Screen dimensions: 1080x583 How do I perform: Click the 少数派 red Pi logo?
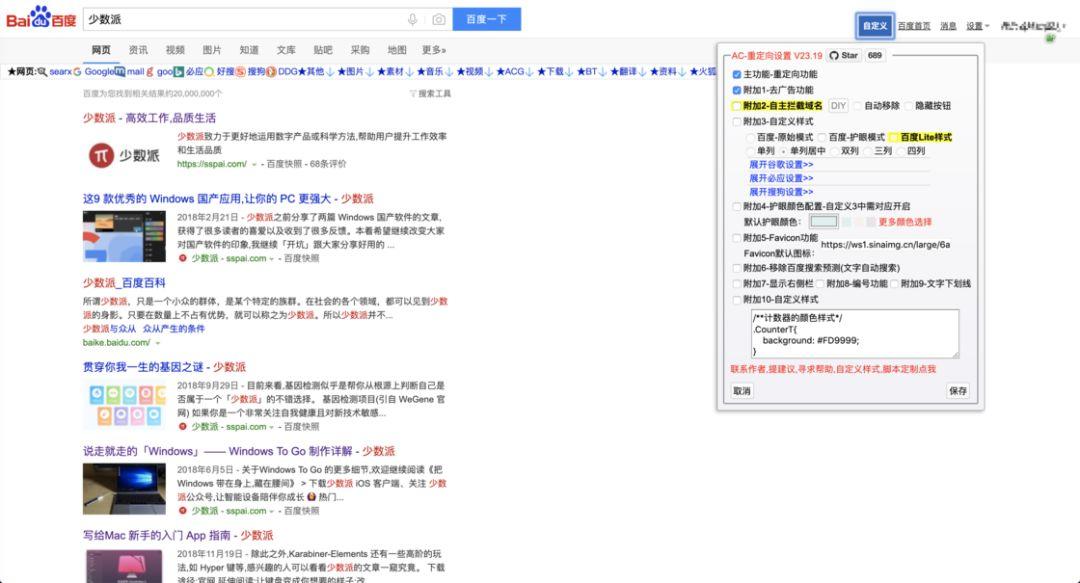pos(101,155)
